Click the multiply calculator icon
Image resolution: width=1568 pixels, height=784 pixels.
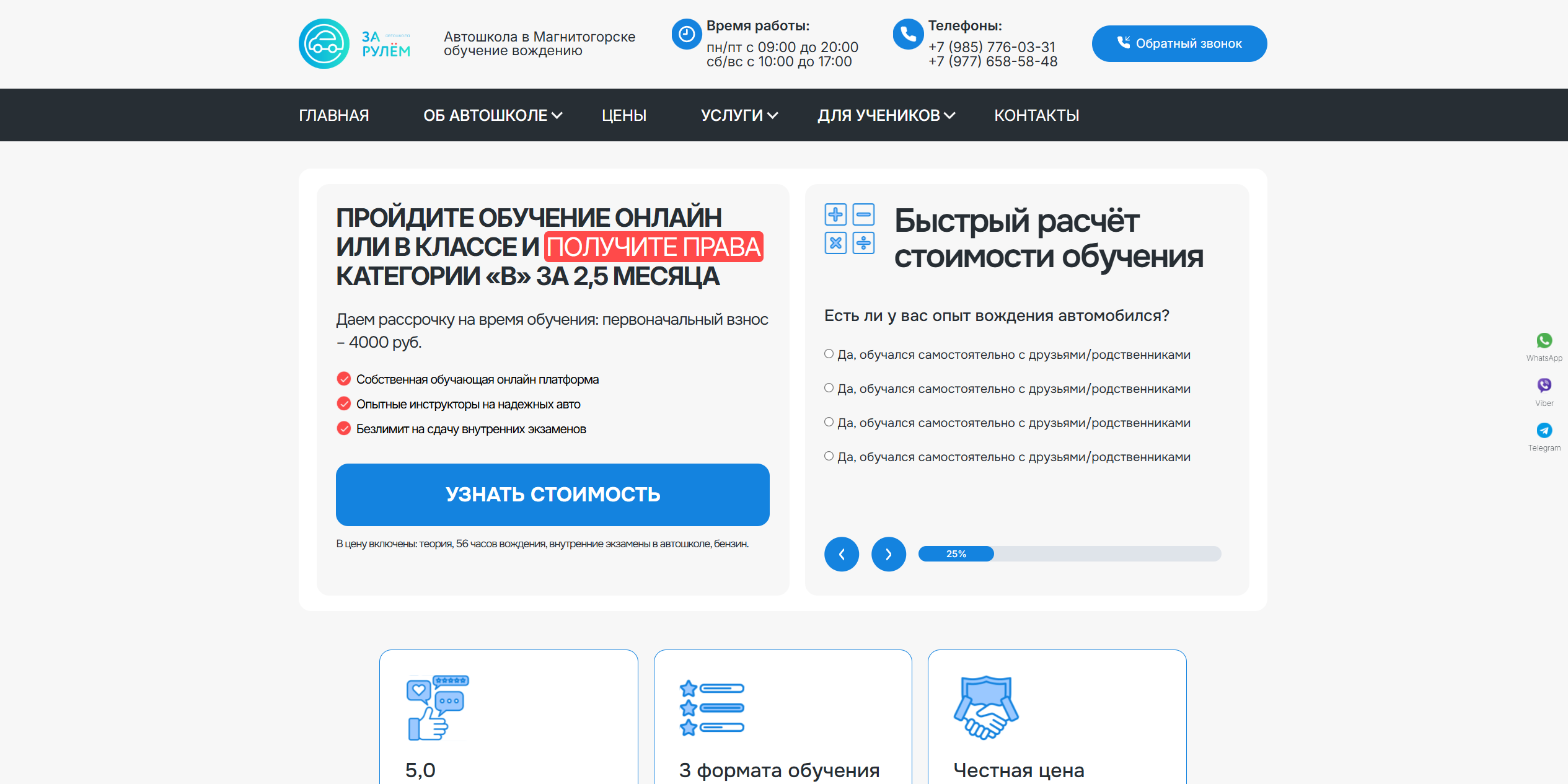[x=835, y=243]
